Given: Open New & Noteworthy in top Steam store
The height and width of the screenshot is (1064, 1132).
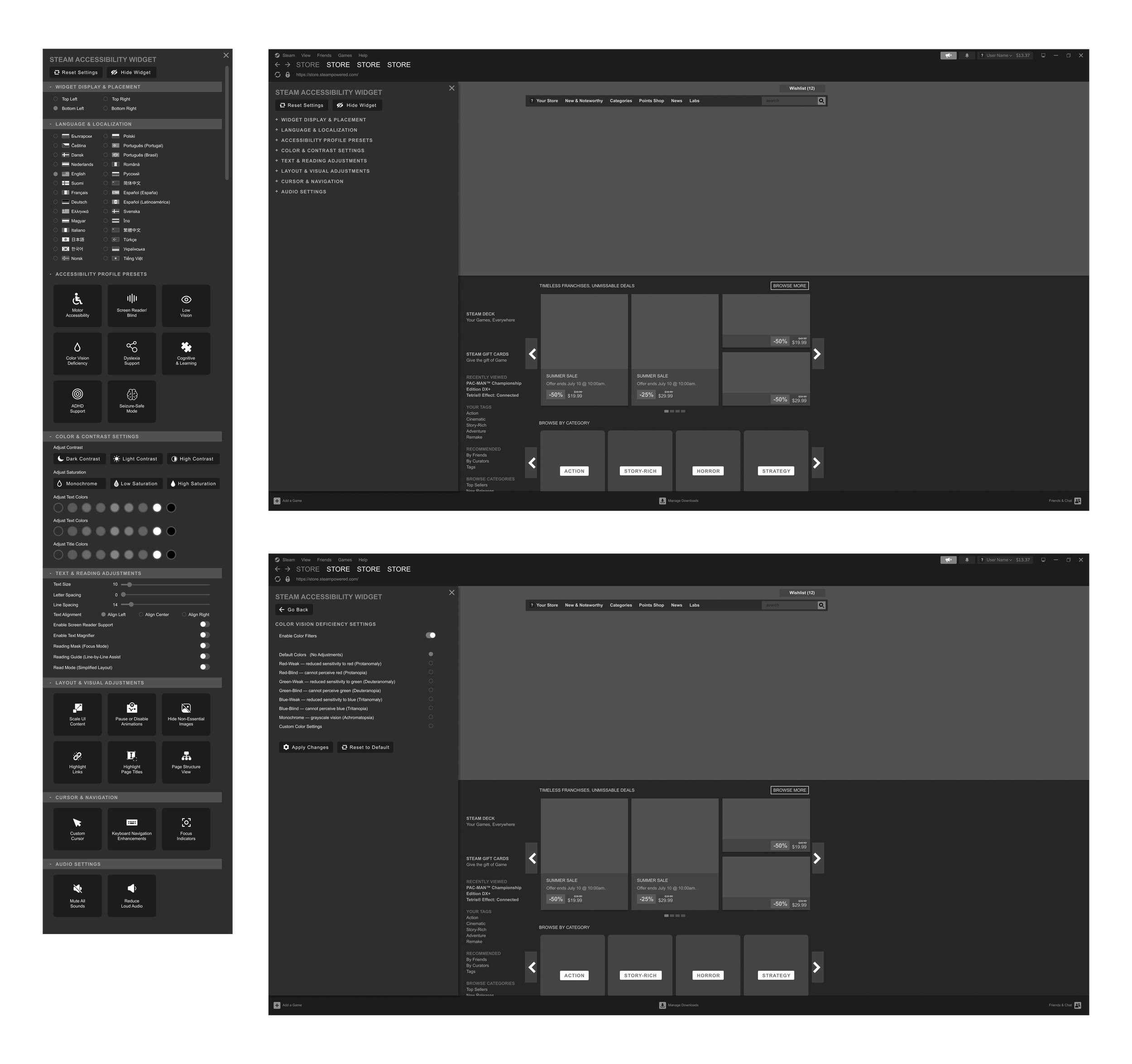Looking at the screenshot, I should 584,101.
